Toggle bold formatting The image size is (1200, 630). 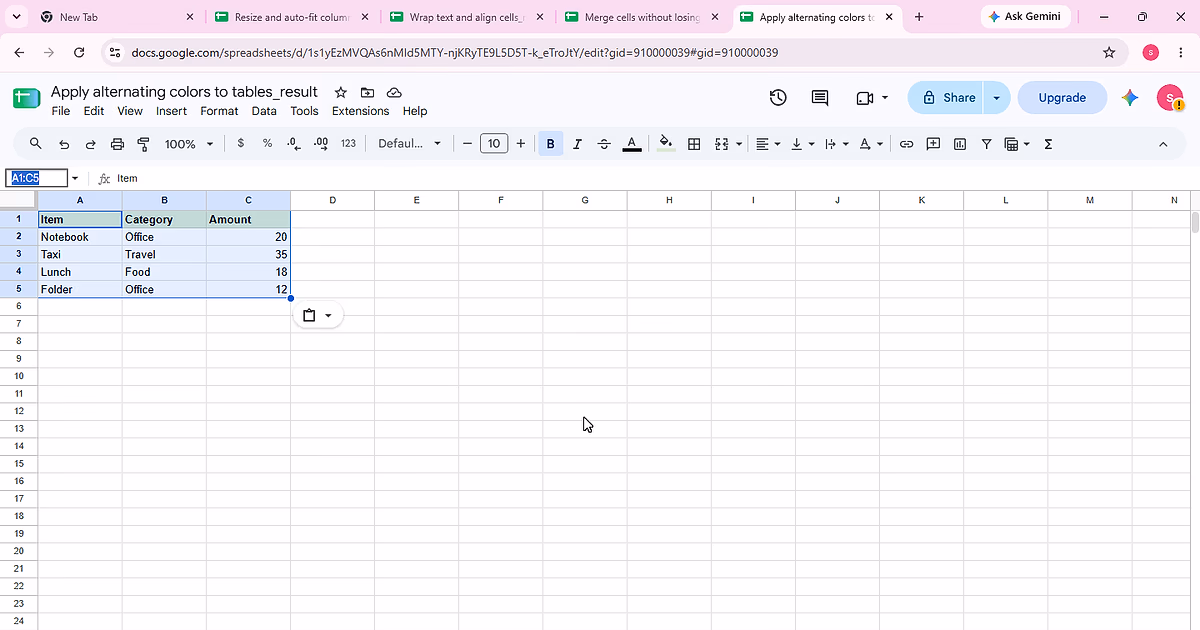pos(550,144)
